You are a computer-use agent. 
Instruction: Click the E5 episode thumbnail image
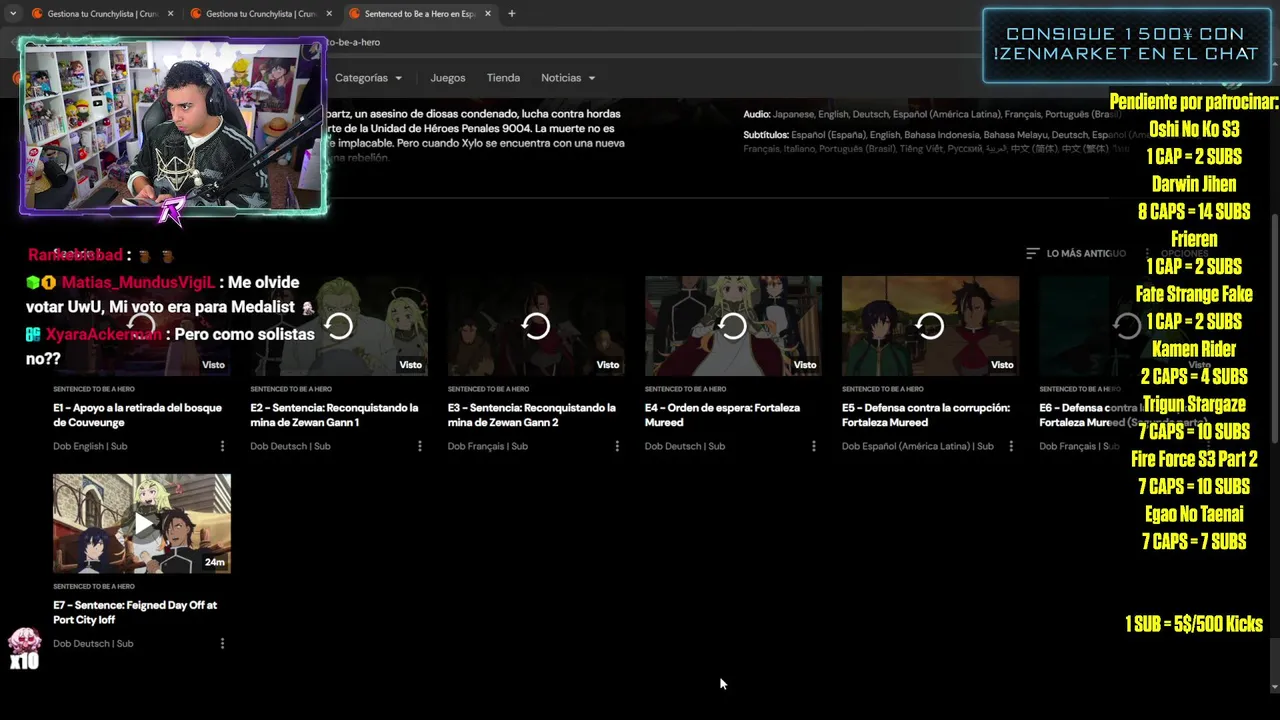pos(930,326)
